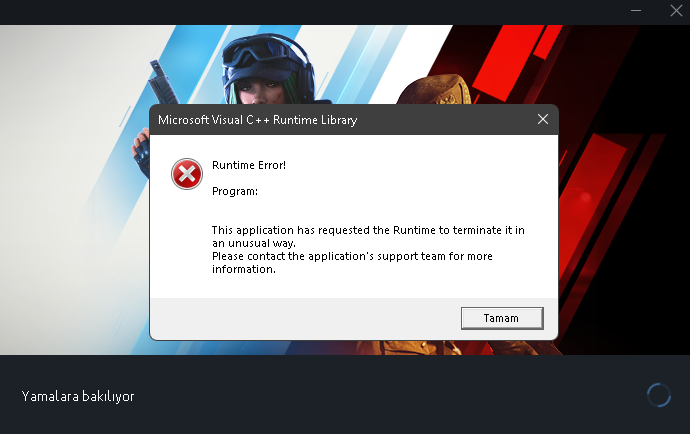Select the 'Yamalara bakılıyor' status text
690x443 pixels.
point(78,396)
